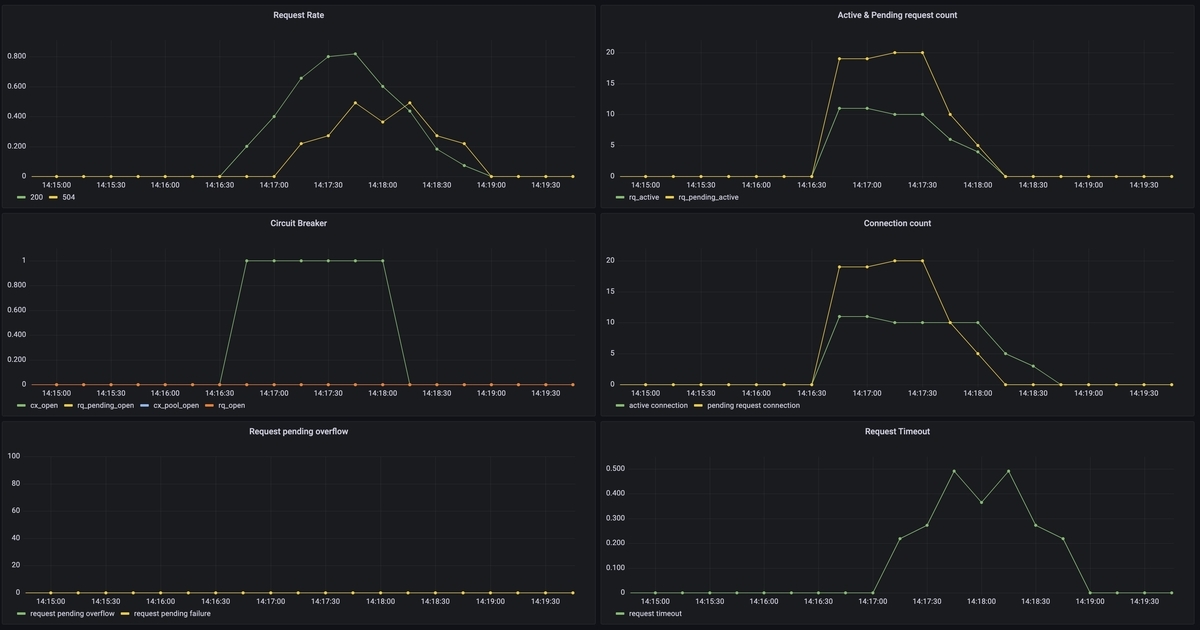
Task: Toggle the 504 series legend label
Action: click(69, 197)
